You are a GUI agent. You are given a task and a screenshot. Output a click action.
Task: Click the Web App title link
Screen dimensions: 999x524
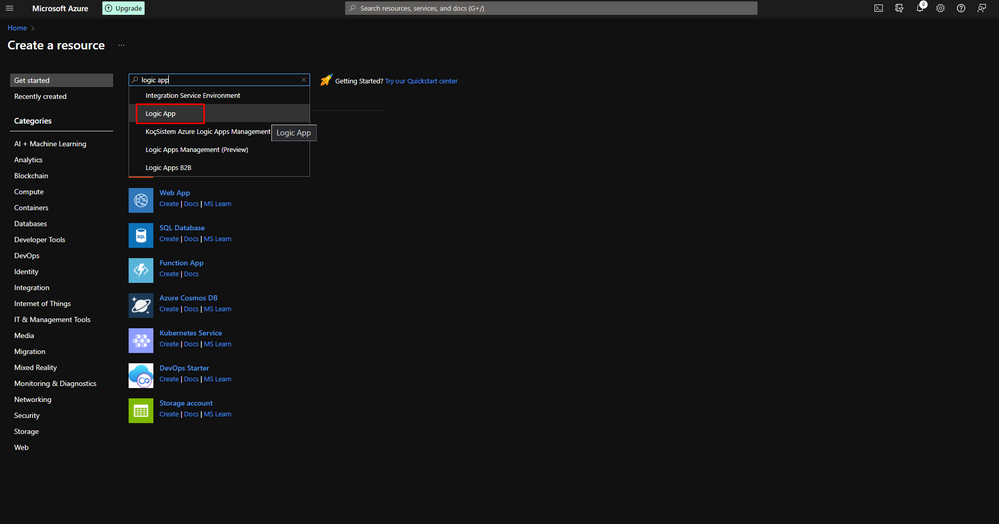pyautogui.click(x=175, y=193)
